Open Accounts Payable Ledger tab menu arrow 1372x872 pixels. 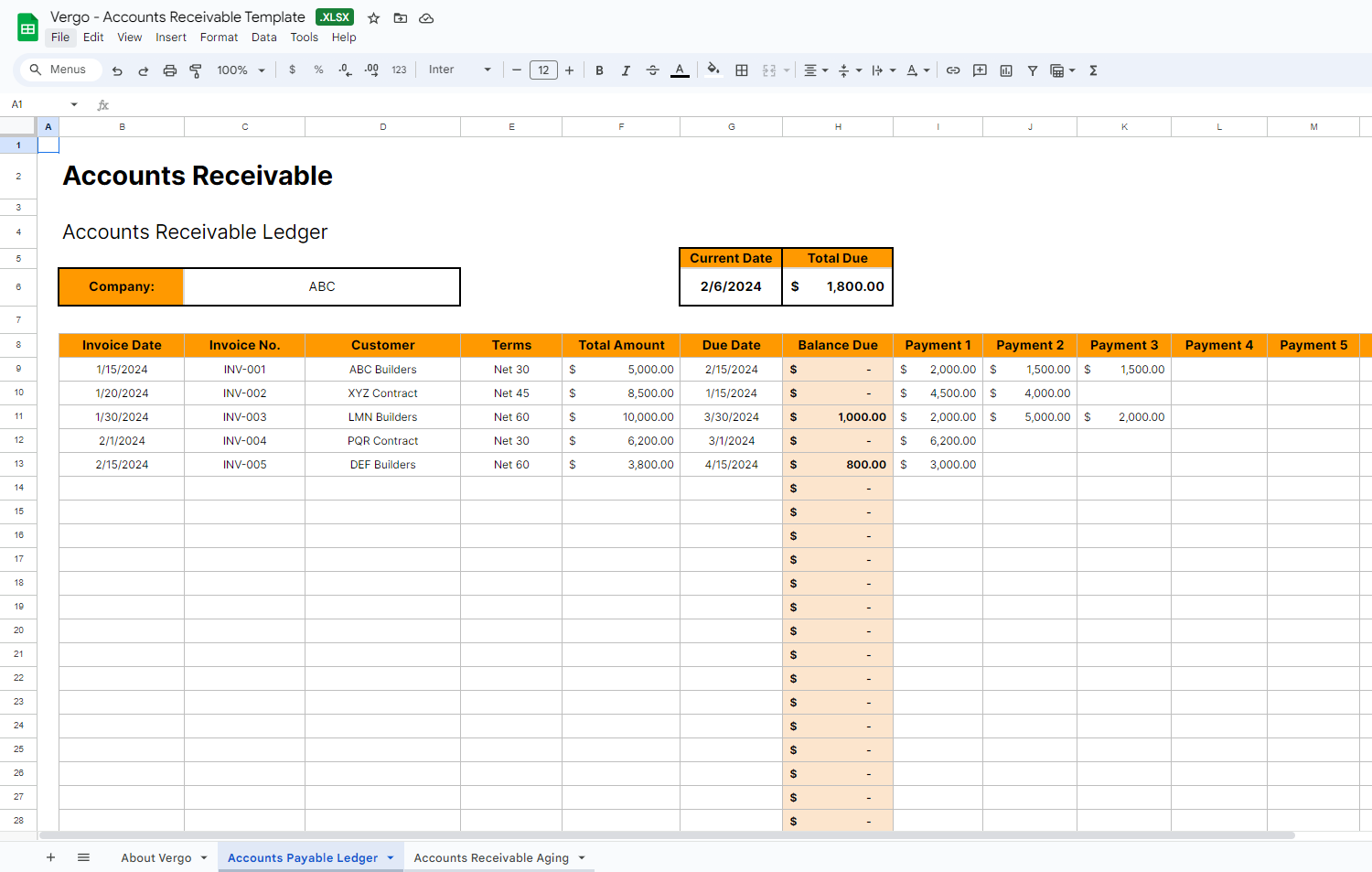point(391,857)
